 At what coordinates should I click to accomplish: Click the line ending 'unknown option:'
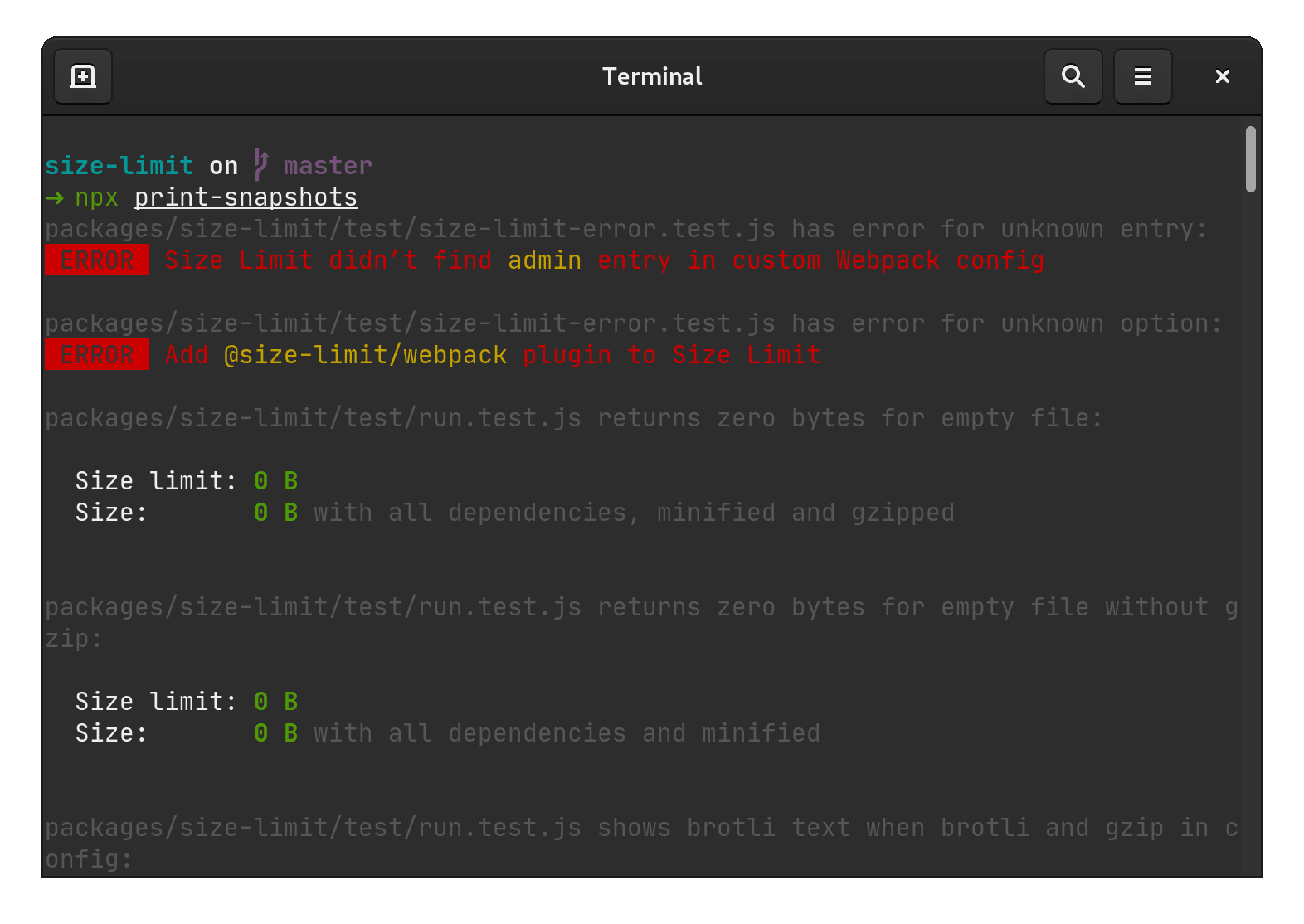tap(634, 323)
